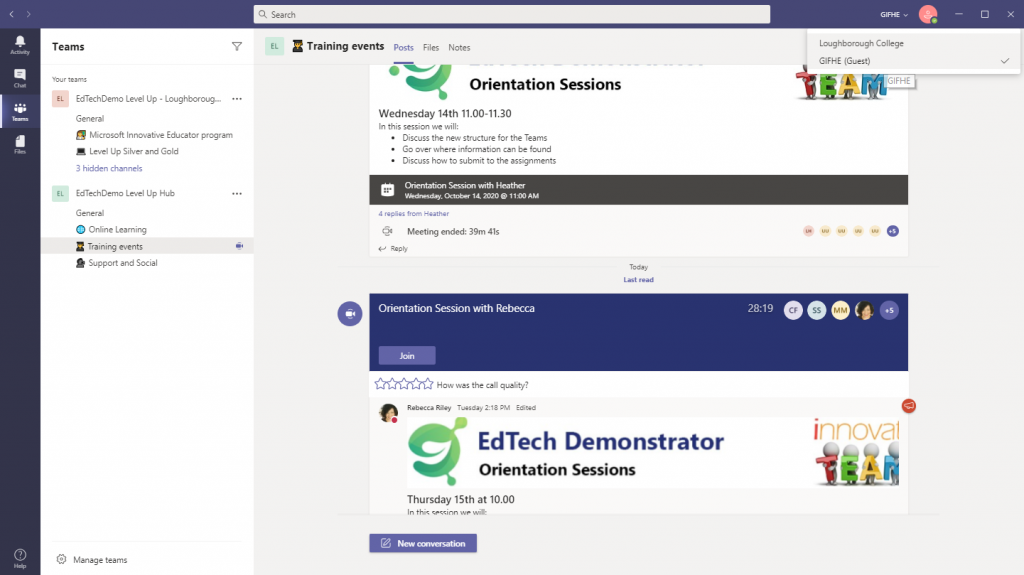
Task: Reply to Heather's orientation post
Action: [x=394, y=248]
